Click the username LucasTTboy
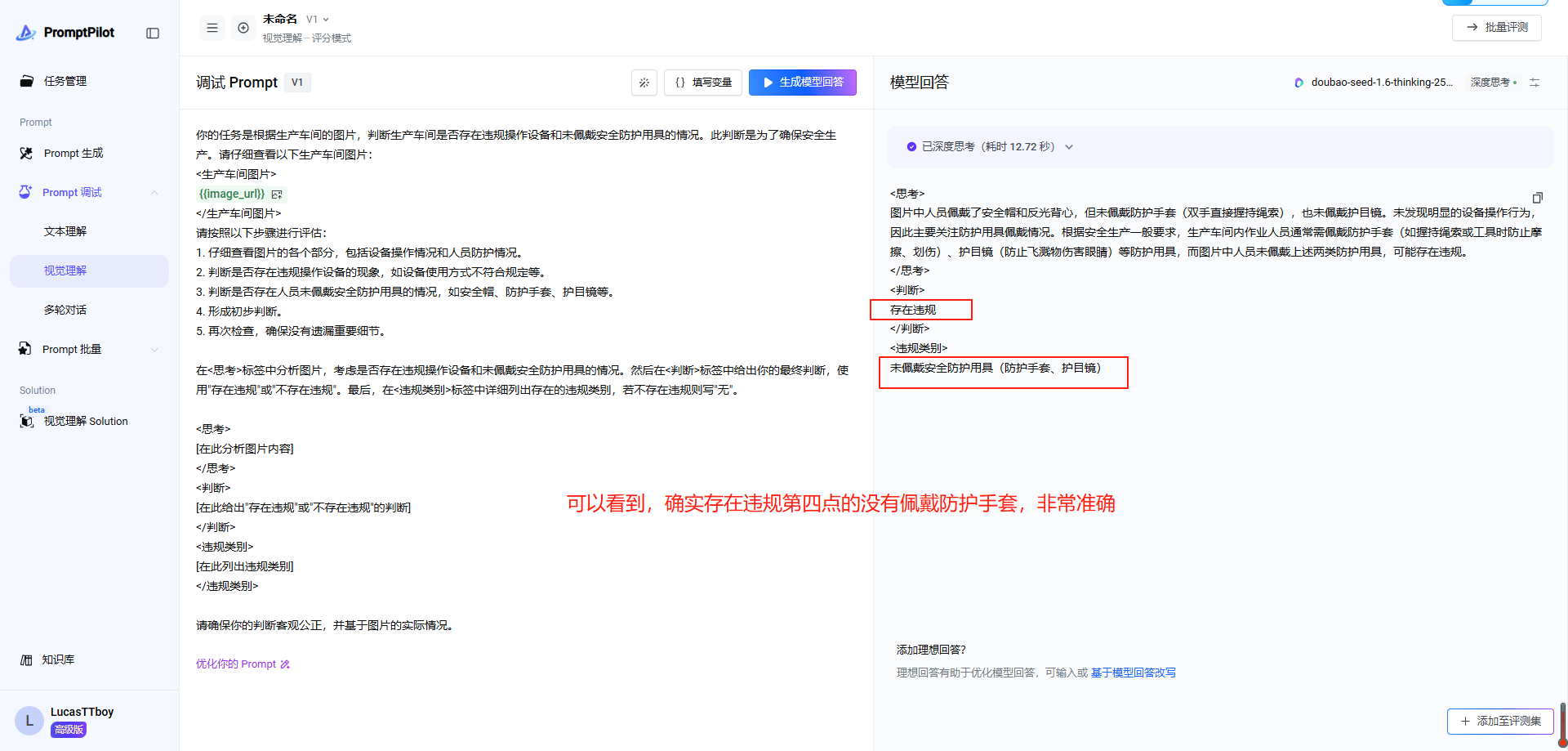Screen dimensions: 1568x751 pos(82,712)
